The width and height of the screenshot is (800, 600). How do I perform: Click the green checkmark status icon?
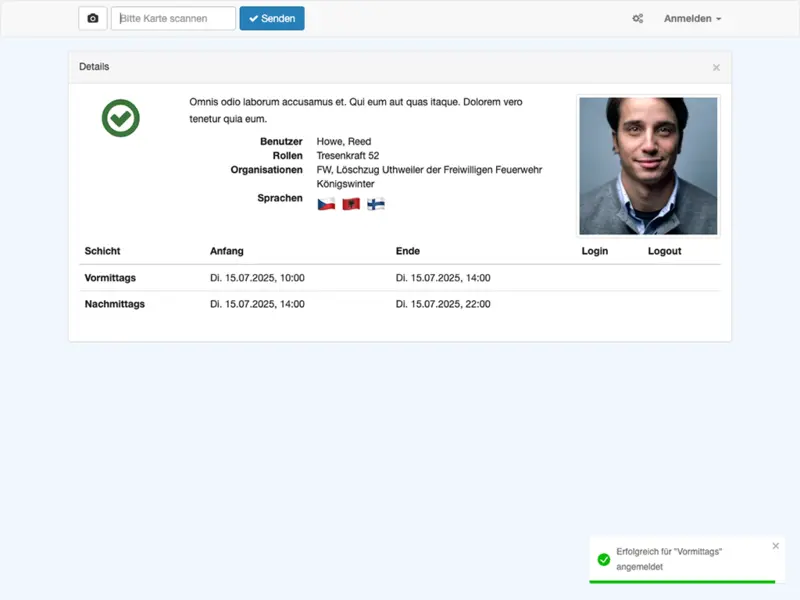[x=120, y=118]
